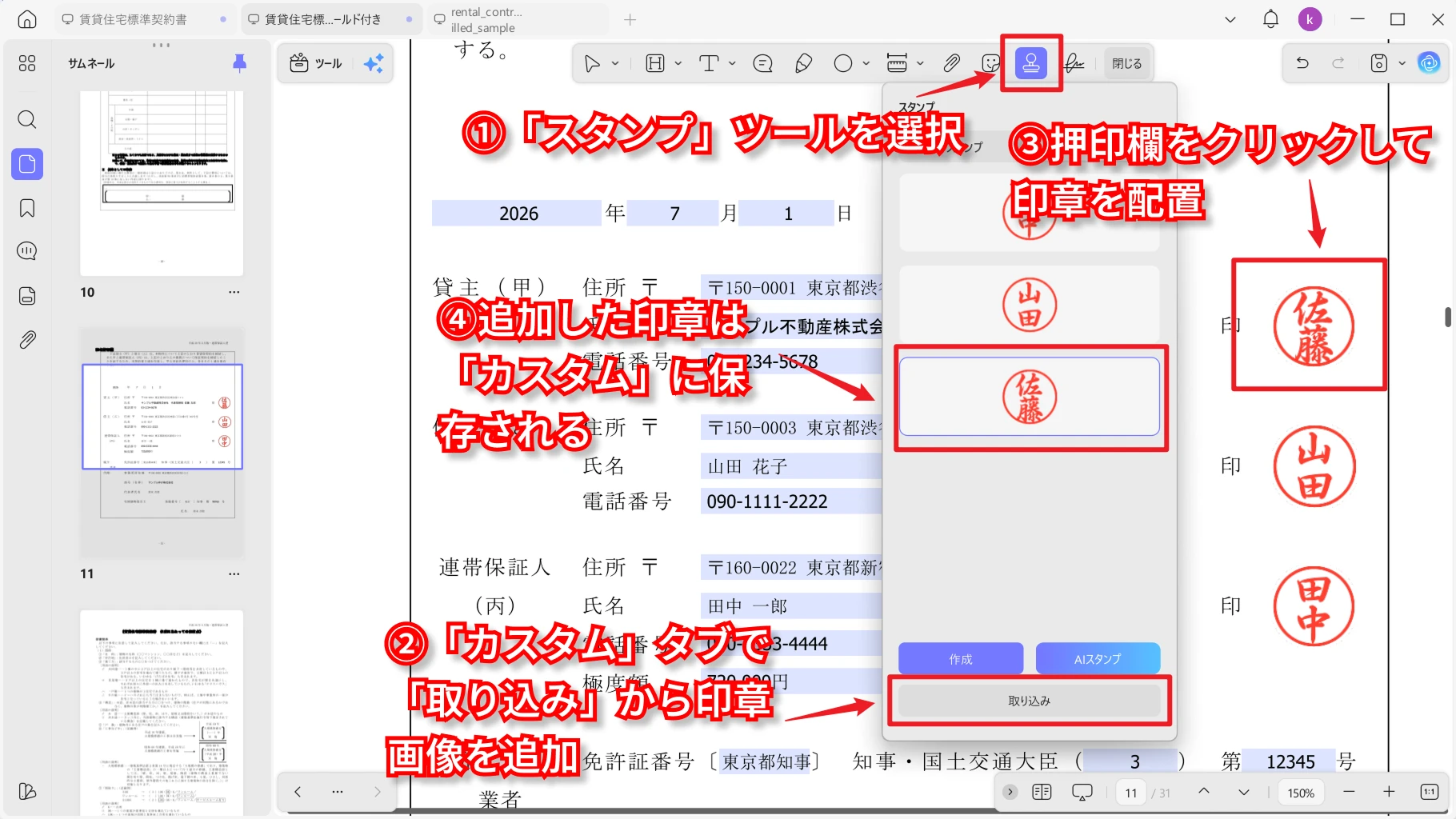Click the paperclip attach file tool
This screenshot has width=1456, height=819.
951,63
